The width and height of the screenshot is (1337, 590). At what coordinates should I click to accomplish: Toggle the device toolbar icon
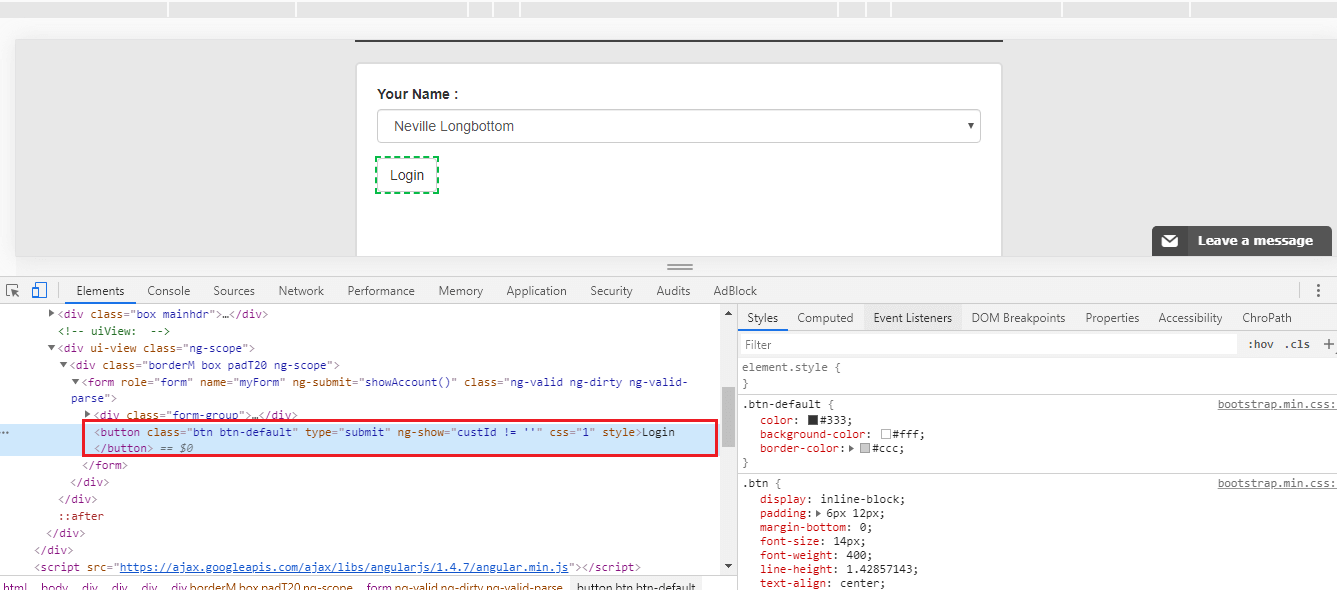coord(39,291)
